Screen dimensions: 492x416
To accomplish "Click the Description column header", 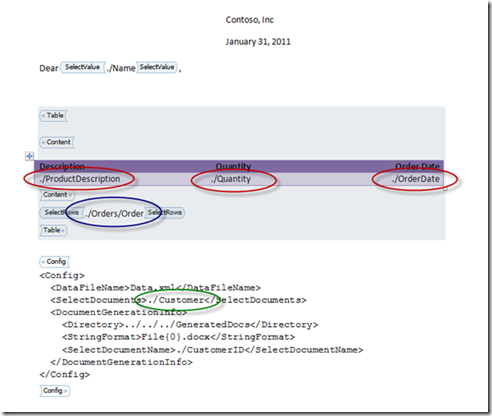I will tap(62, 166).
